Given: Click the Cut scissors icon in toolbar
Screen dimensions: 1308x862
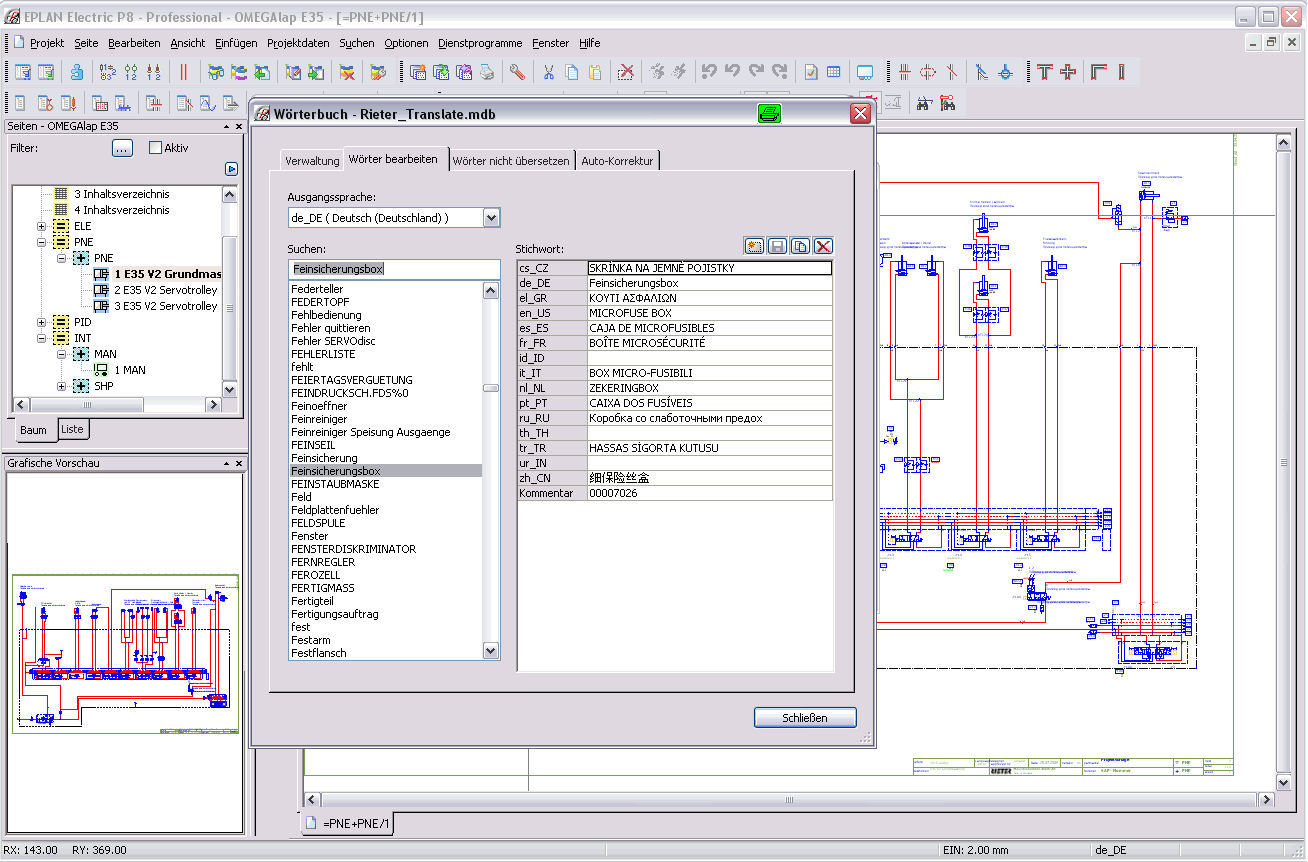Looking at the screenshot, I should tap(548, 72).
